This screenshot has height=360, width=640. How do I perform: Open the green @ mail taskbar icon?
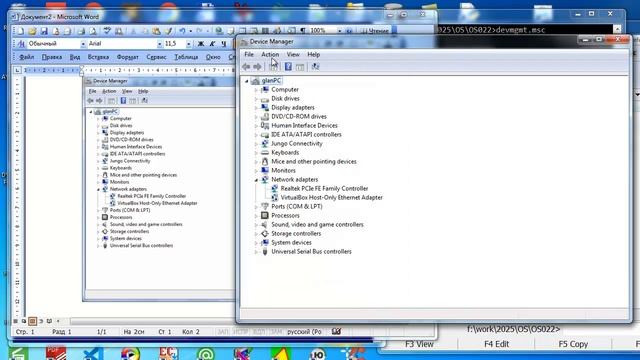(206, 353)
